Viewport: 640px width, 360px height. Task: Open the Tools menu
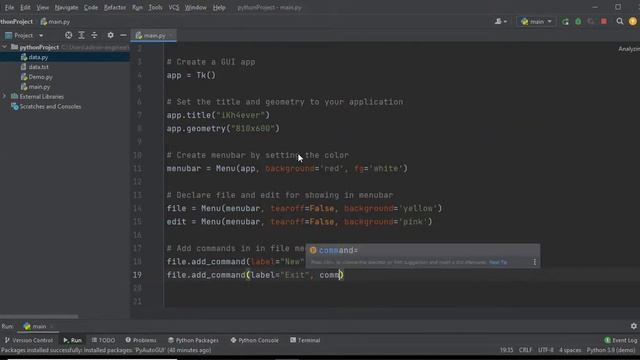point(155,7)
